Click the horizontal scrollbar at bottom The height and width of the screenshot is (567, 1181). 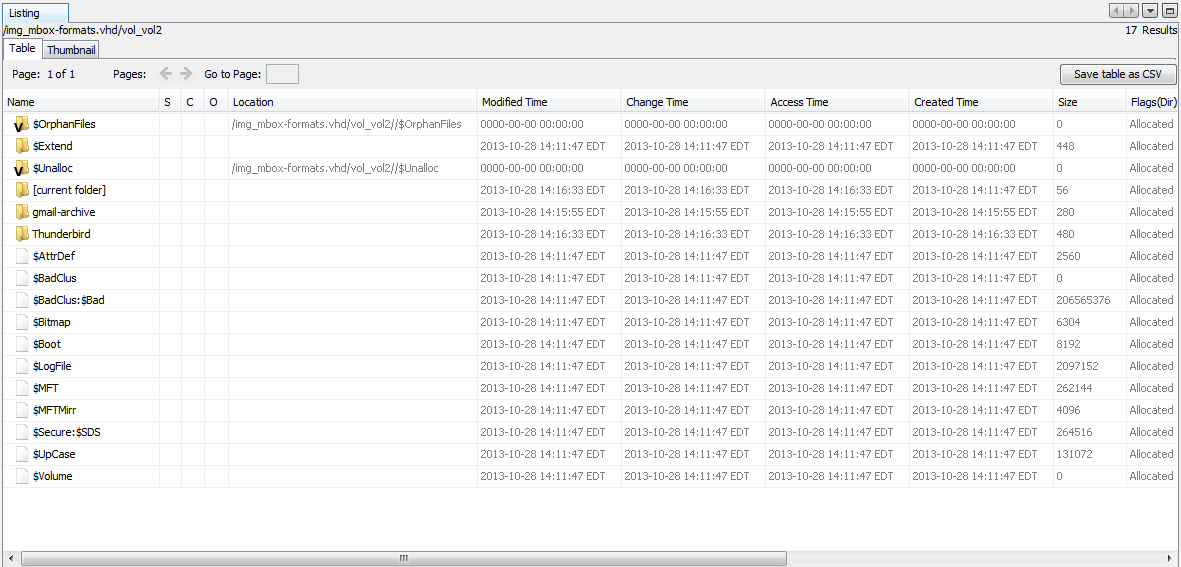(x=403, y=558)
